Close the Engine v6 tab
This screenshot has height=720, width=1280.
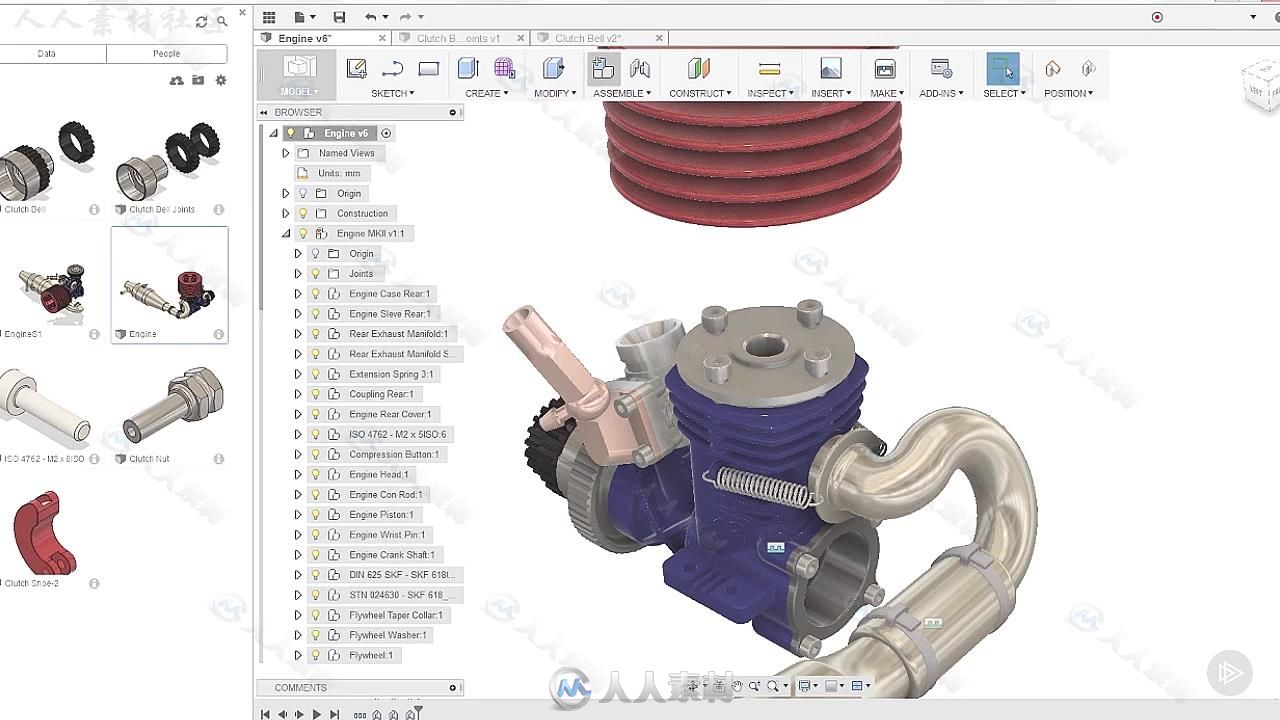tap(381, 38)
